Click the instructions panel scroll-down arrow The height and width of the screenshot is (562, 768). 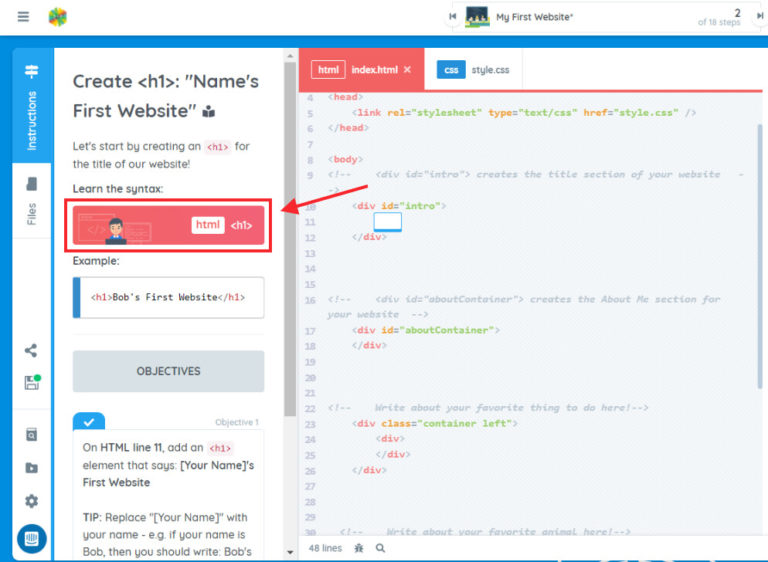pyautogui.click(x=291, y=551)
